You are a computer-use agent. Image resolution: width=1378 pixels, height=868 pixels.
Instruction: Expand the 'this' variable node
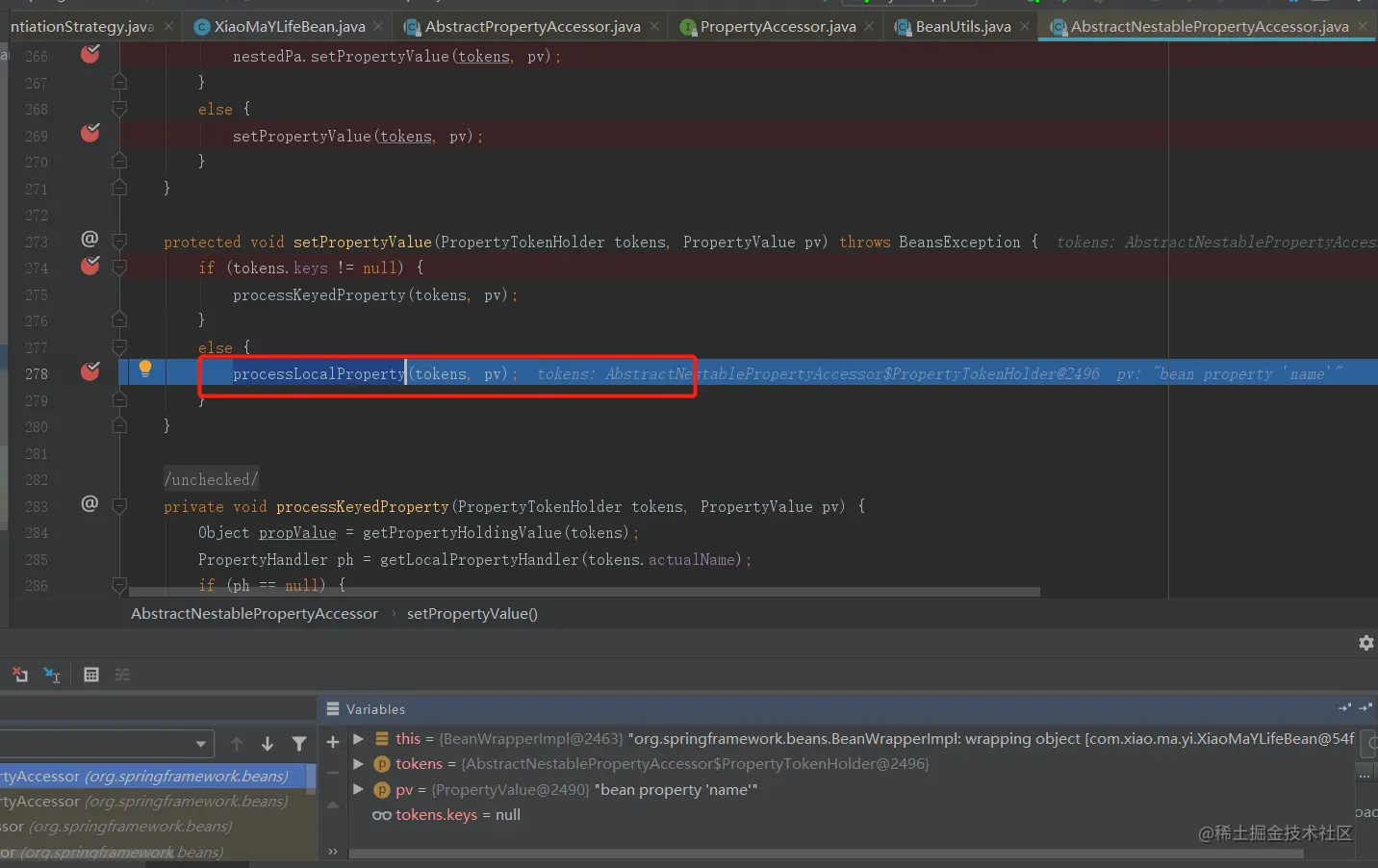pos(358,739)
